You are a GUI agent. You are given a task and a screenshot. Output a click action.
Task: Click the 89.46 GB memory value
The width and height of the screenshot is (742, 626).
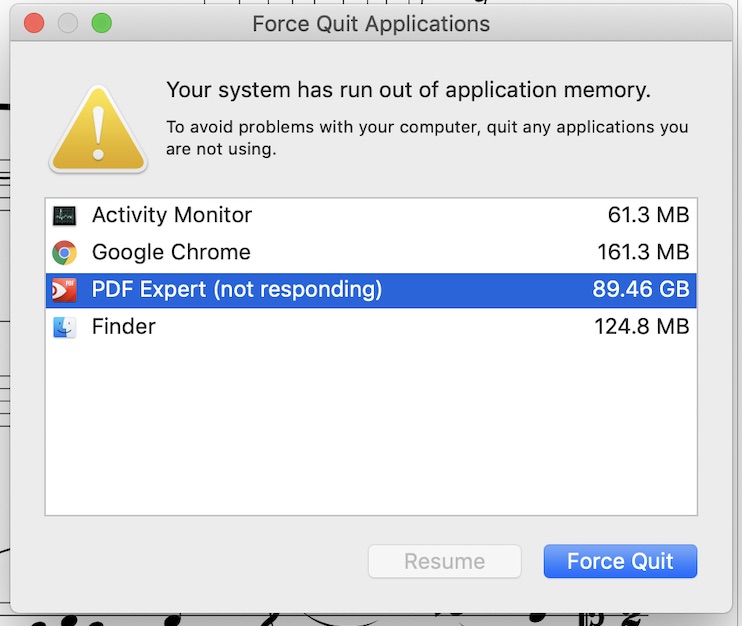(x=641, y=289)
